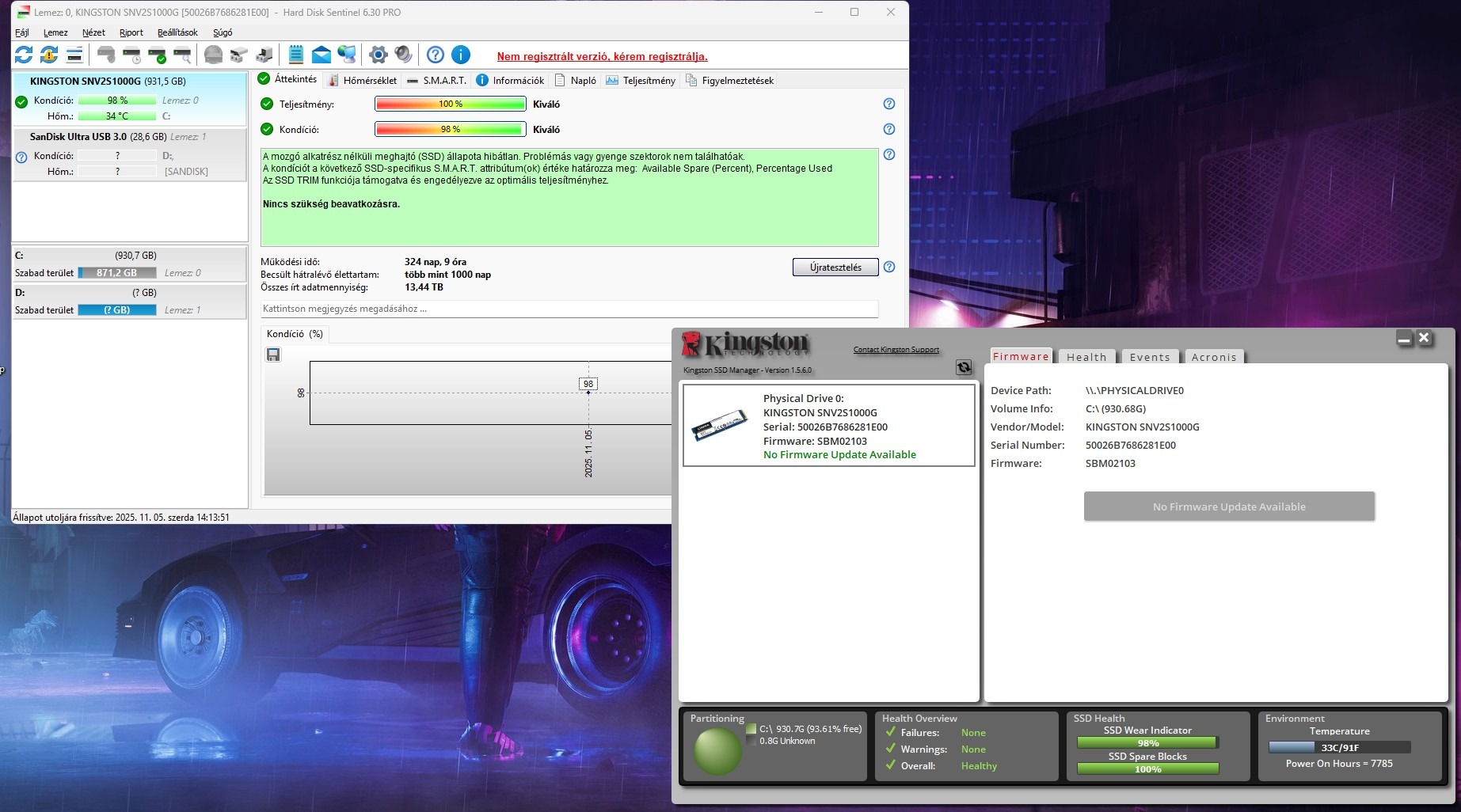Select the Firmware tab in Kingston SSD Manager
Screen dimensions: 1461x812
[x=1021, y=357]
